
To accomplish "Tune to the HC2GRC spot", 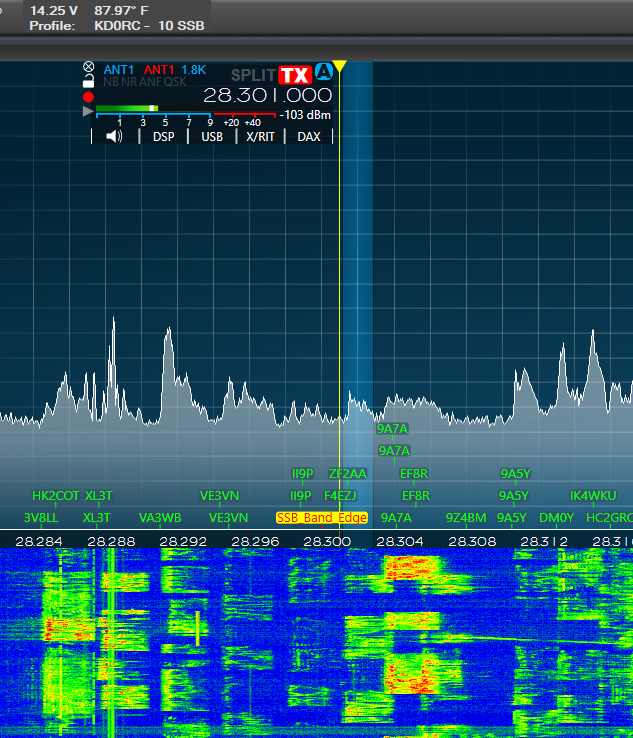I will (609, 518).
